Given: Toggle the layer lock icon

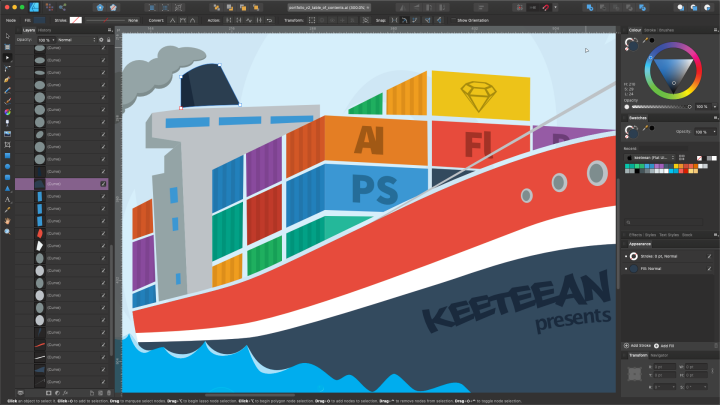Looking at the screenshot, I should coord(109,40).
